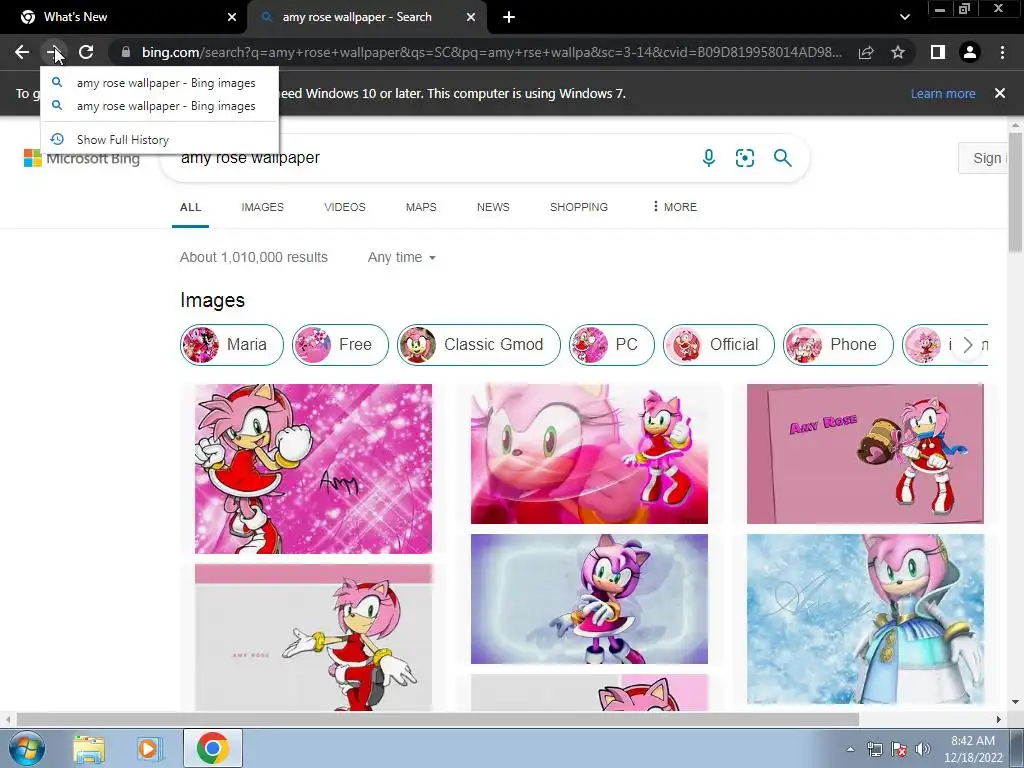Show hidden system tray icons

pos(850,749)
